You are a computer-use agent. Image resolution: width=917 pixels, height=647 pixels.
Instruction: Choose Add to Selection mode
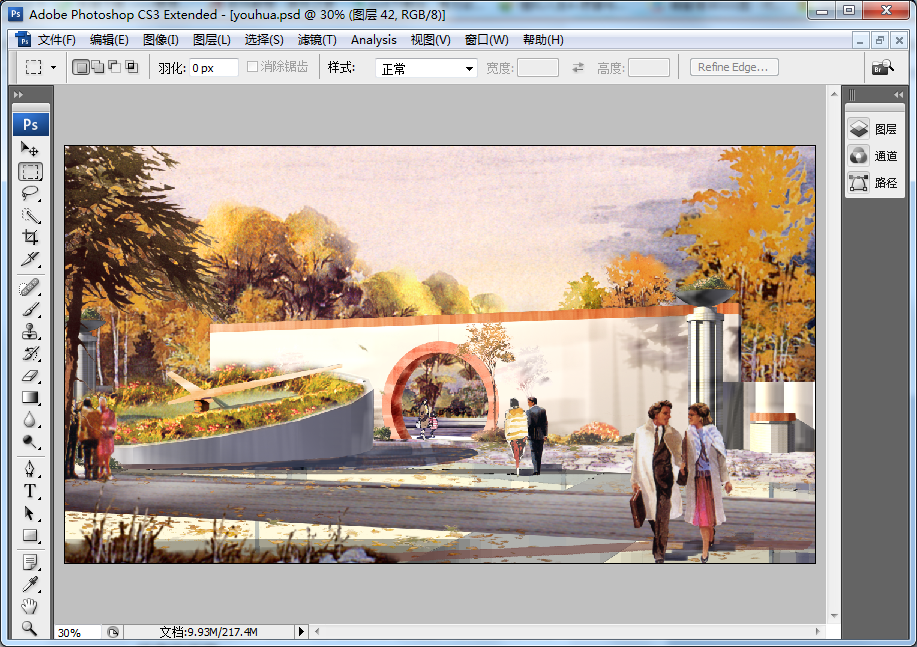pyautogui.click(x=98, y=67)
